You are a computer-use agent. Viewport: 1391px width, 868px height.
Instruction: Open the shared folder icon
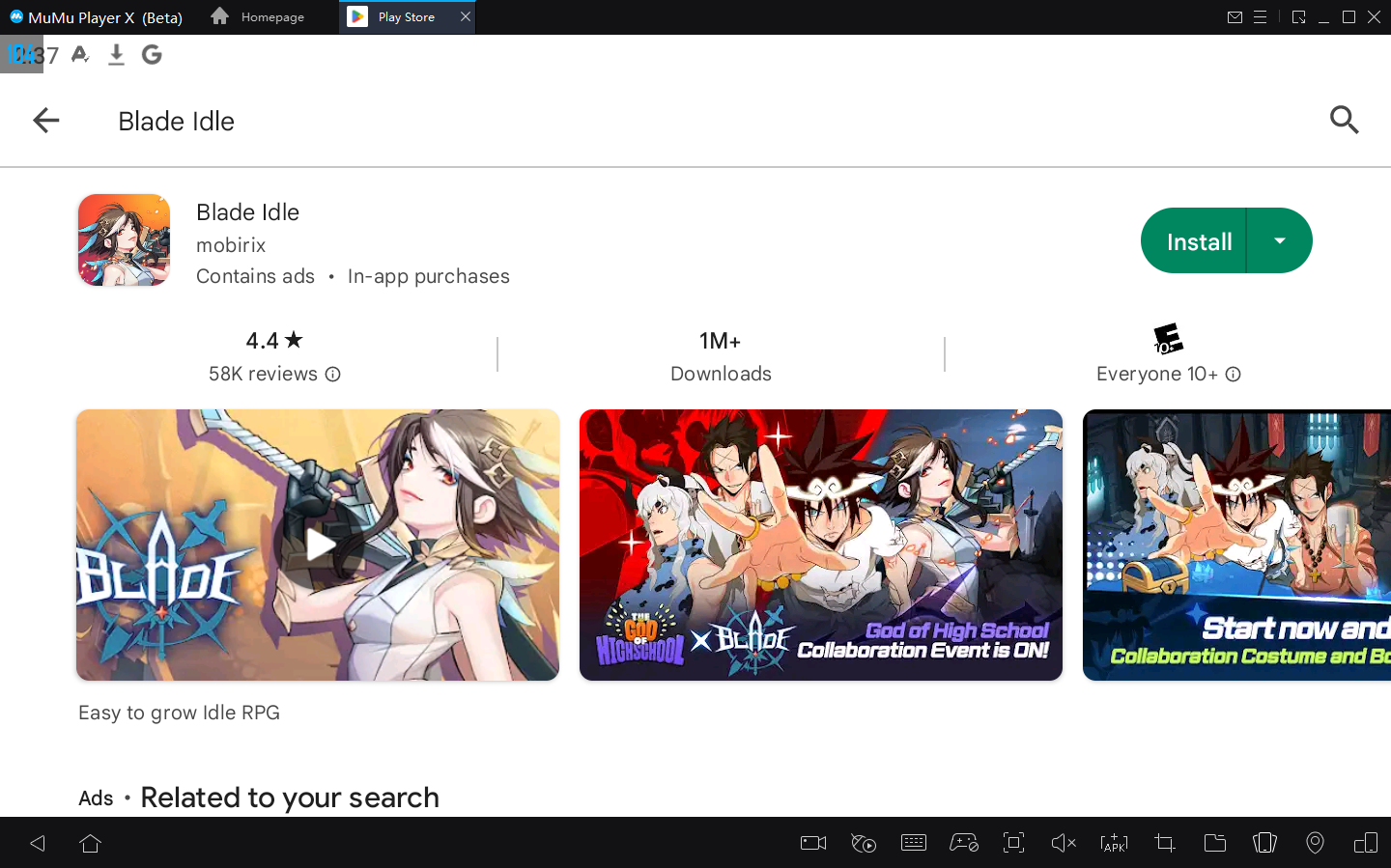1215,843
